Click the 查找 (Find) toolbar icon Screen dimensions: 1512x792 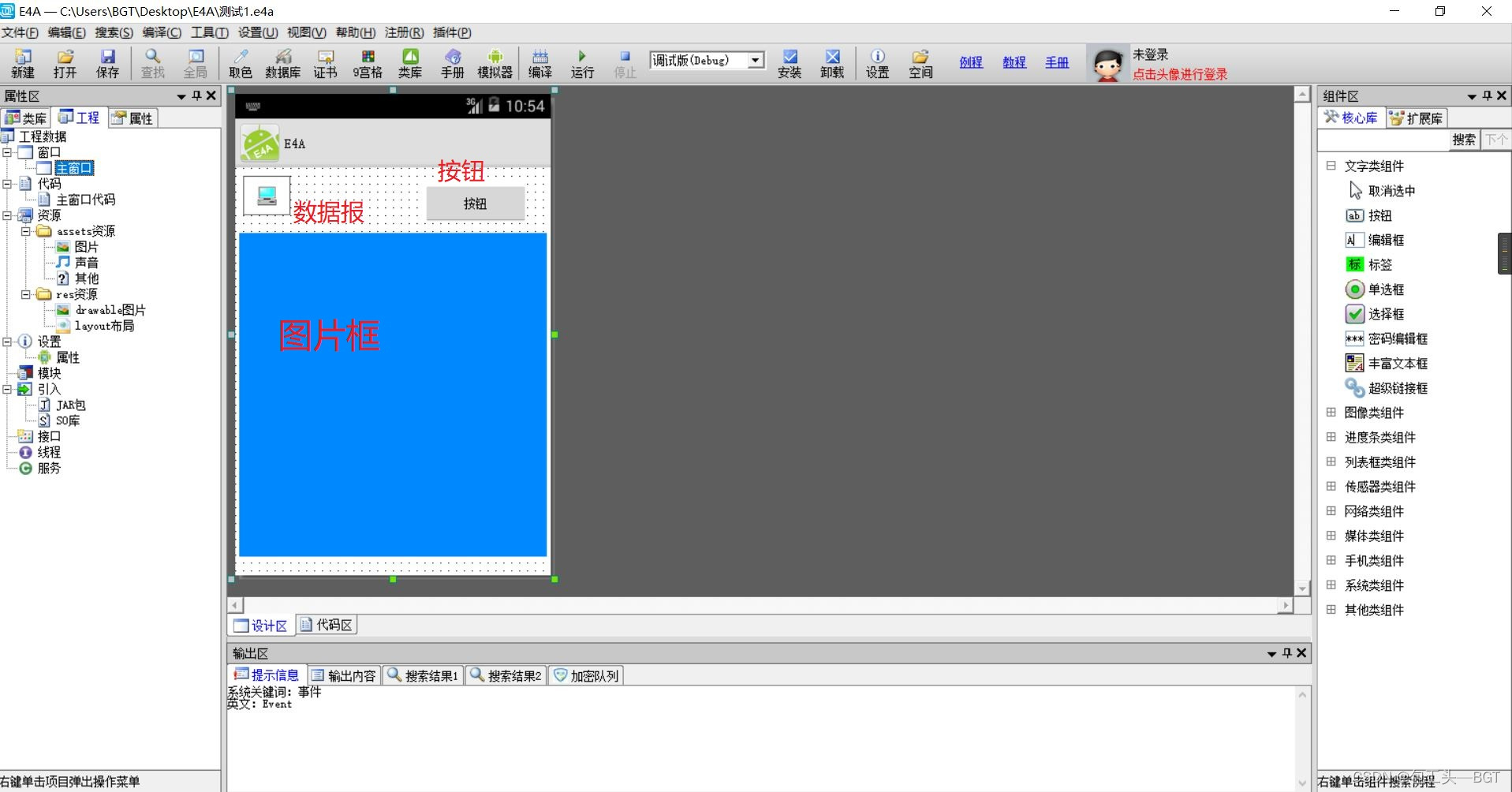click(153, 64)
